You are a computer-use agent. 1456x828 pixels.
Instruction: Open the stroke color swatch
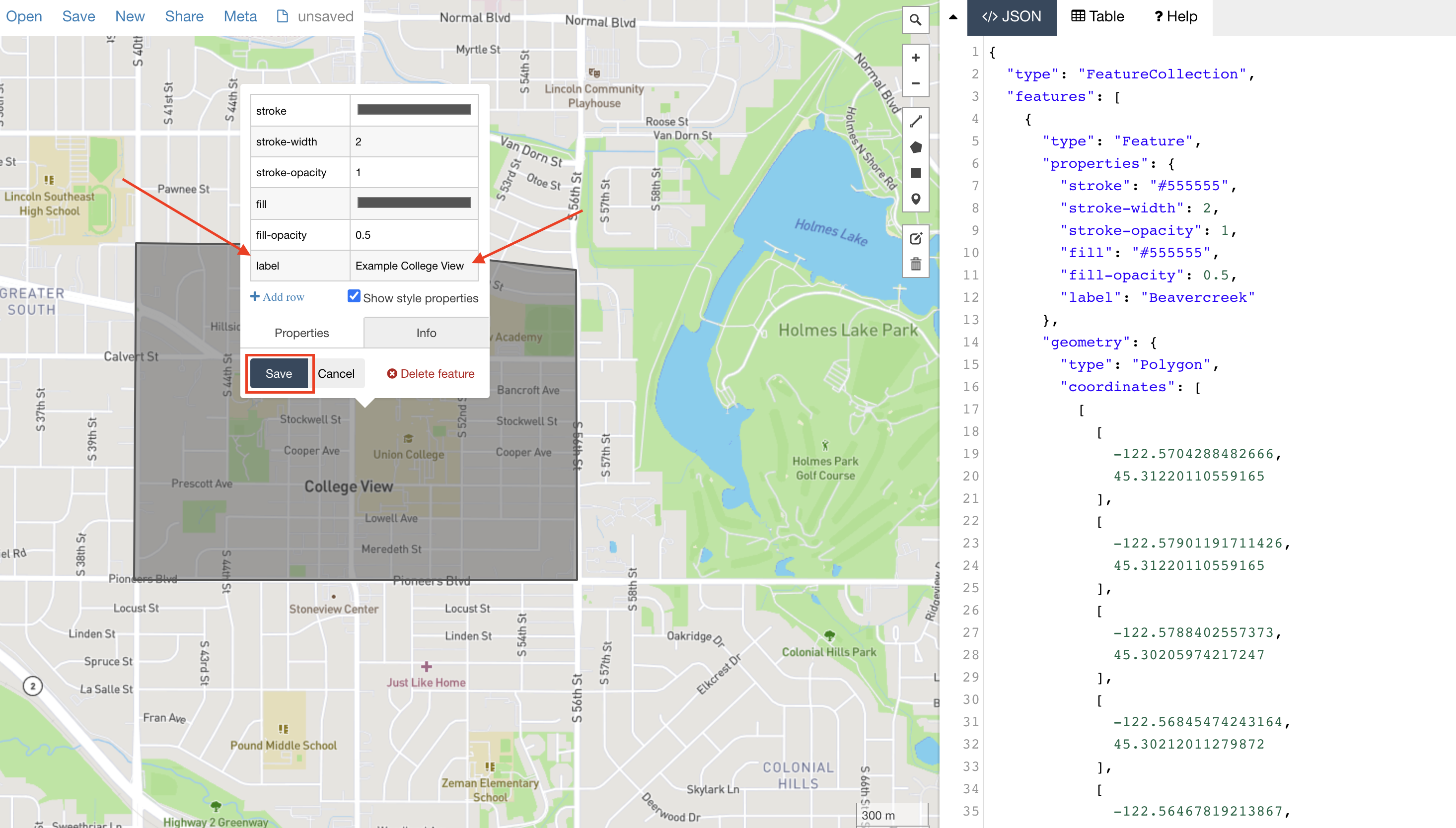tap(414, 110)
